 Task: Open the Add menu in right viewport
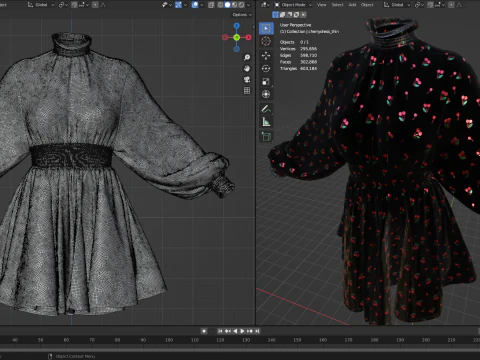[x=352, y=5]
